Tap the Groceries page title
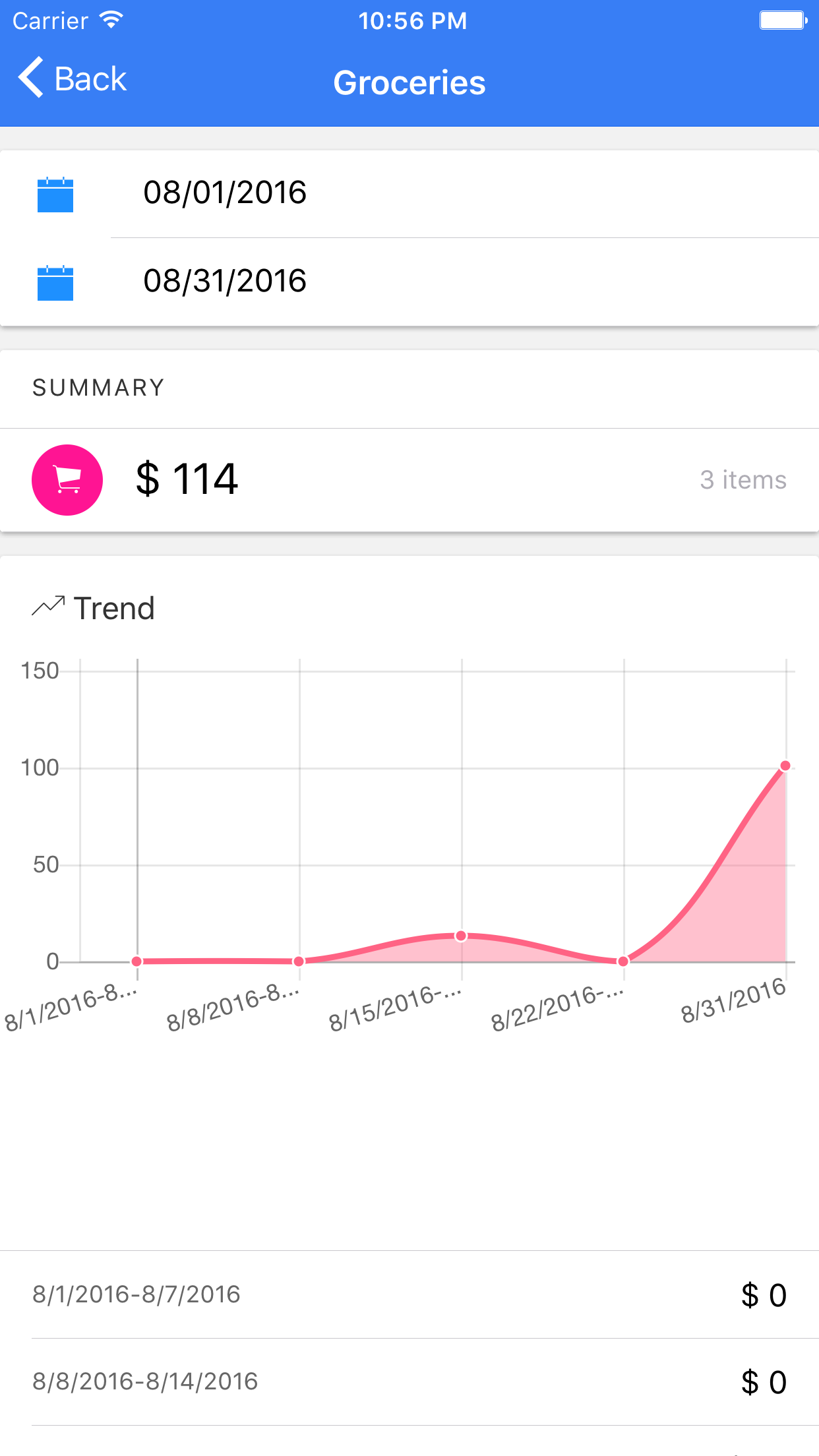The width and height of the screenshot is (819, 1456). pos(409,83)
